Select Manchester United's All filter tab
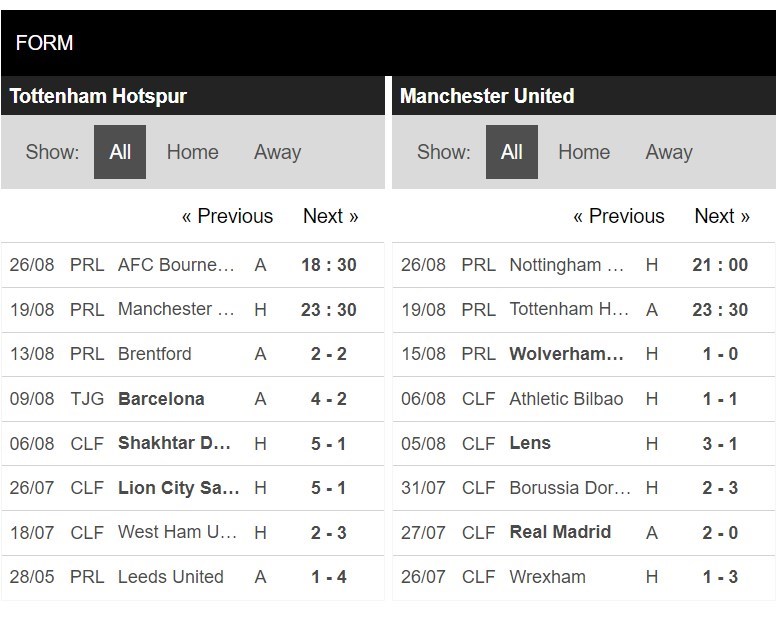The width and height of the screenshot is (782, 617). 512,152
